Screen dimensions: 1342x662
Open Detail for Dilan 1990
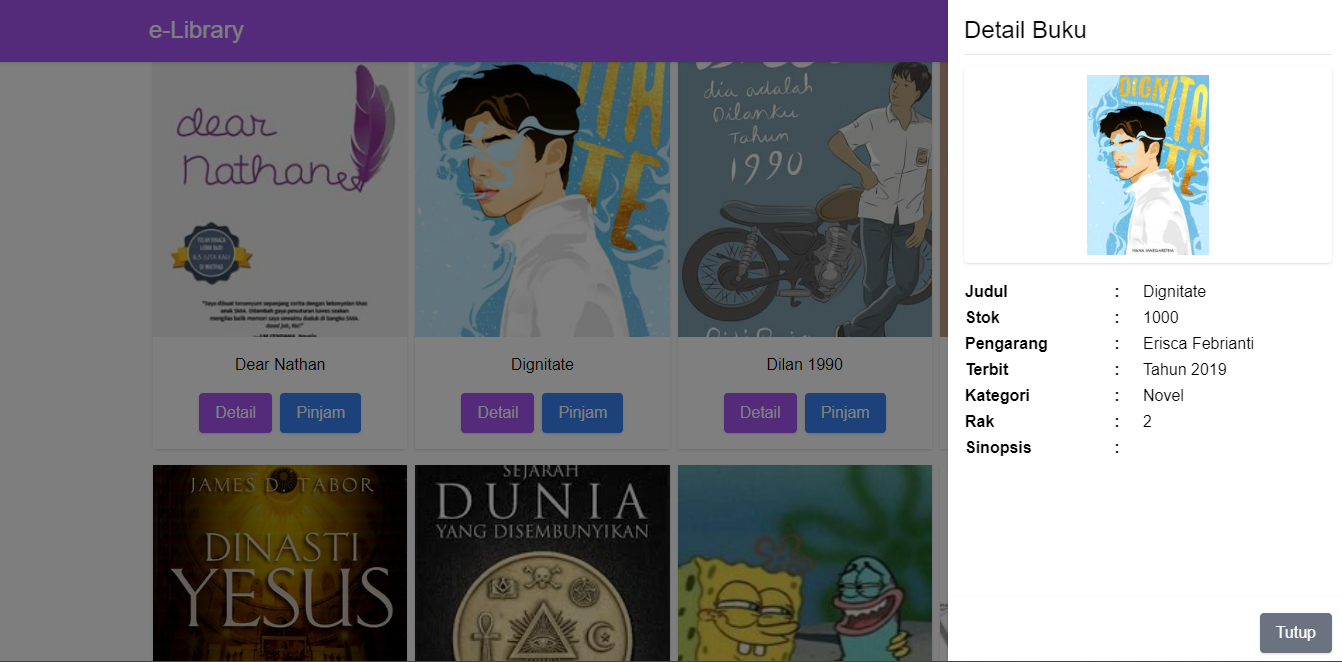(x=760, y=413)
